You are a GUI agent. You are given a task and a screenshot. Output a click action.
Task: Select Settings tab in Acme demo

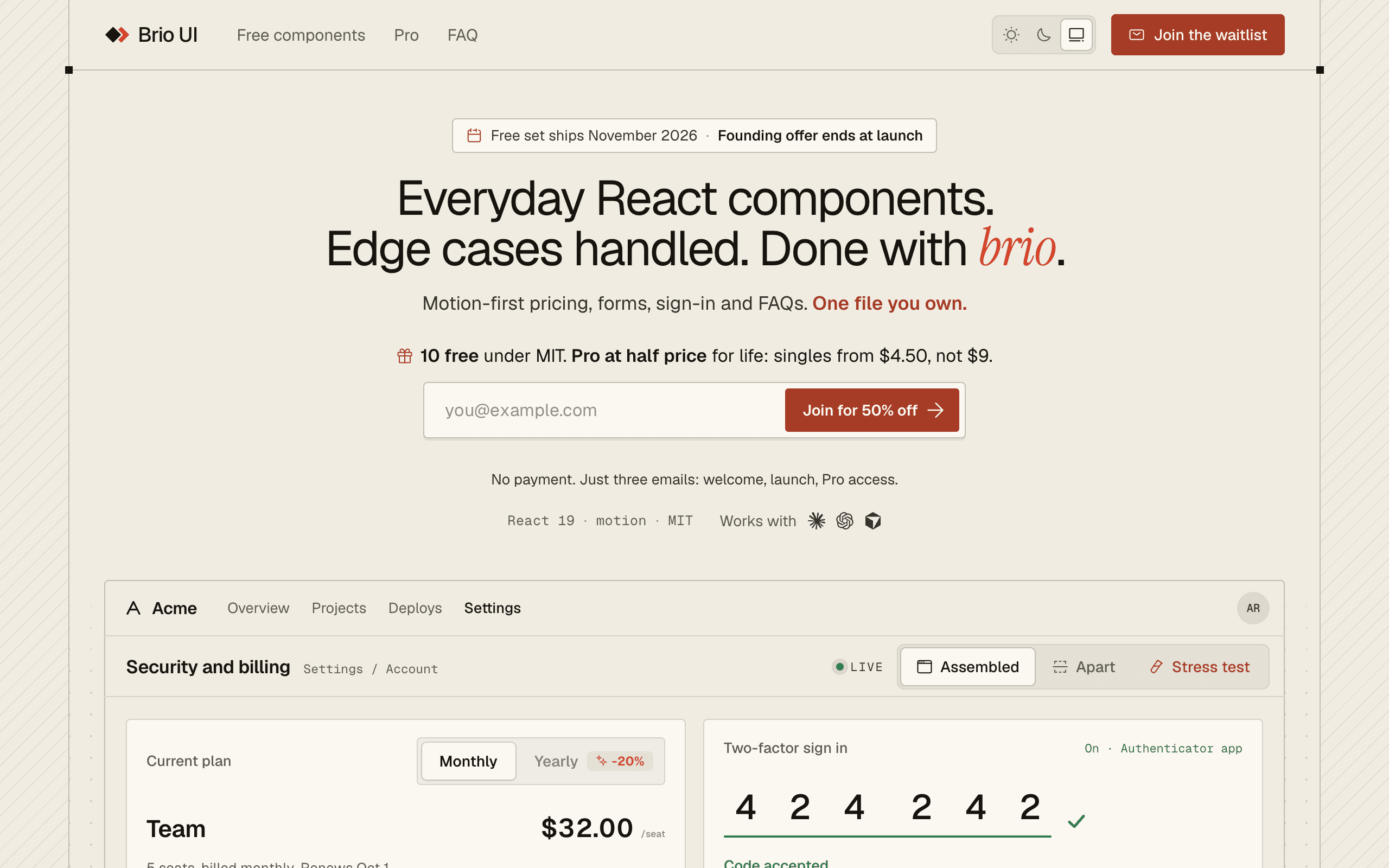[493, 608]
